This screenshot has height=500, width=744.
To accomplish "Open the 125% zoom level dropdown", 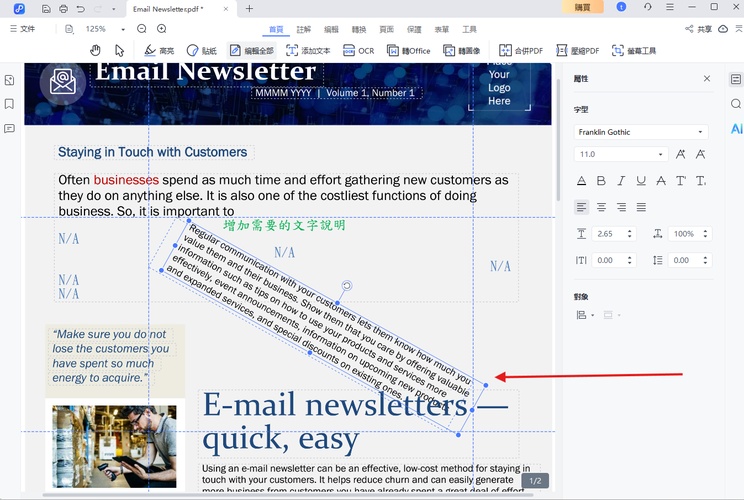I will (103, 29).
